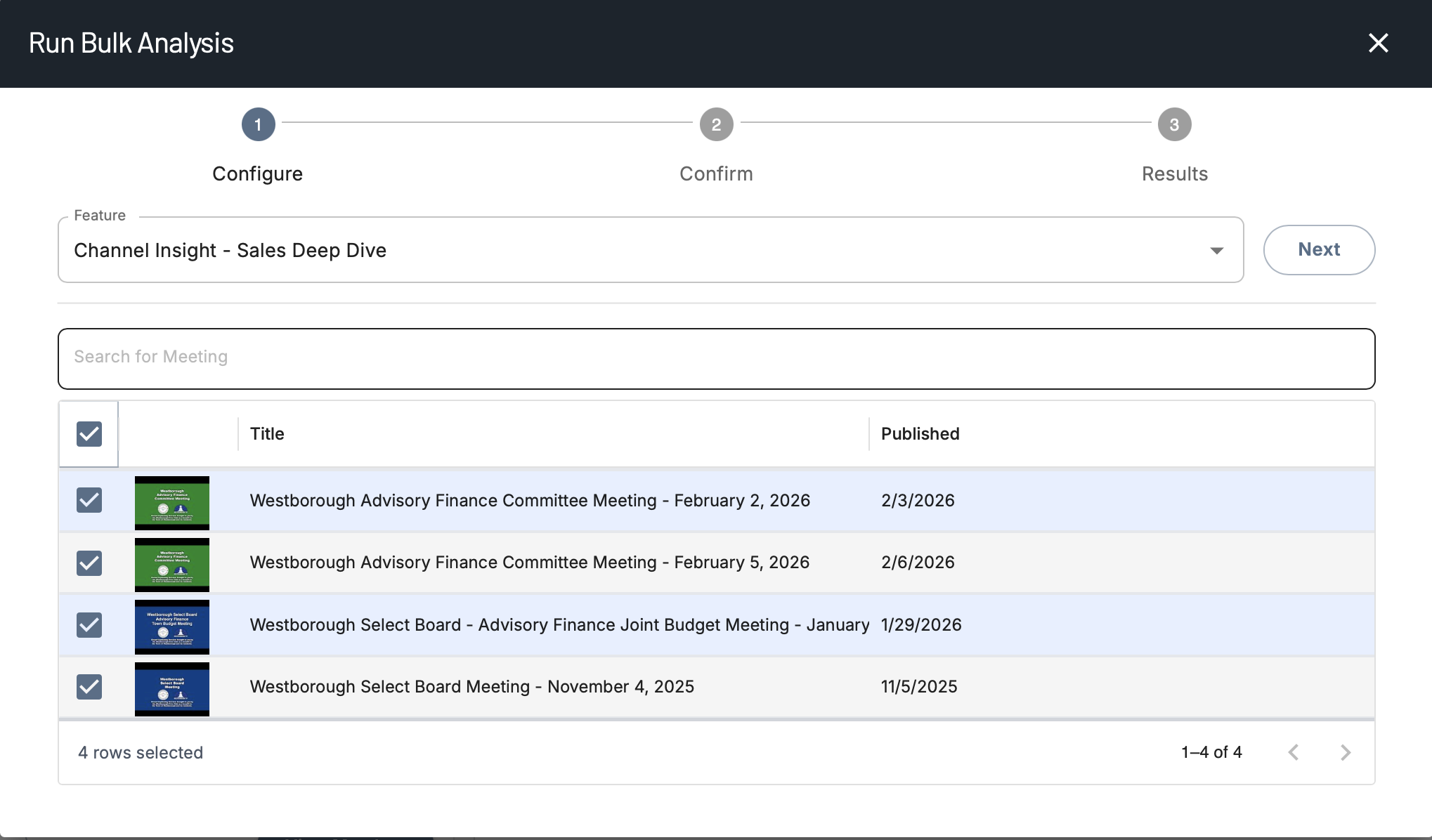Uncheck Joint Budget Meeting row checkbox
This screenshot has height=840, width=1432.
click(x=89, y=624)
